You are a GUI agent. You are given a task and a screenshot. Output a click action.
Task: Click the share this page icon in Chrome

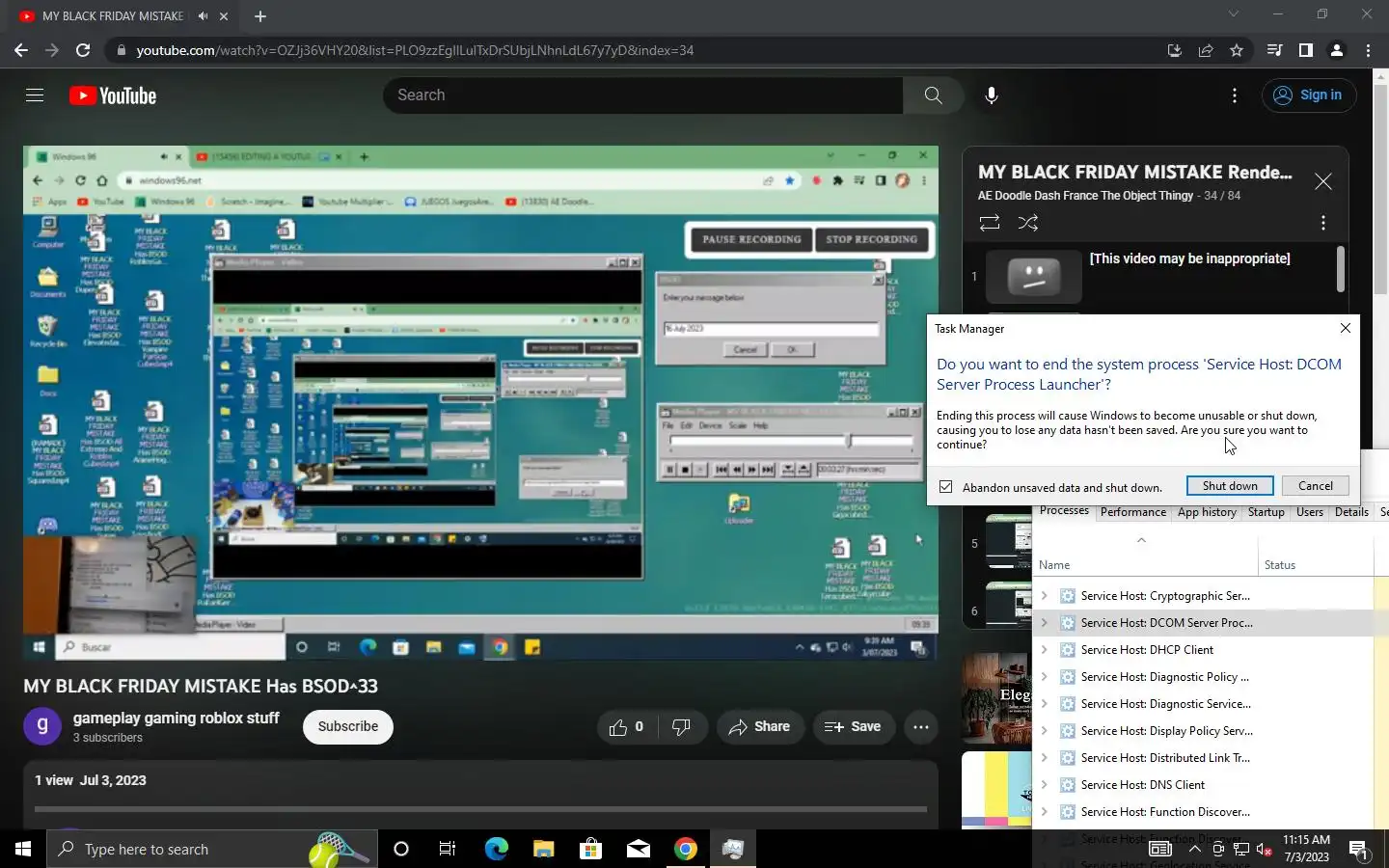(1206, 50)
